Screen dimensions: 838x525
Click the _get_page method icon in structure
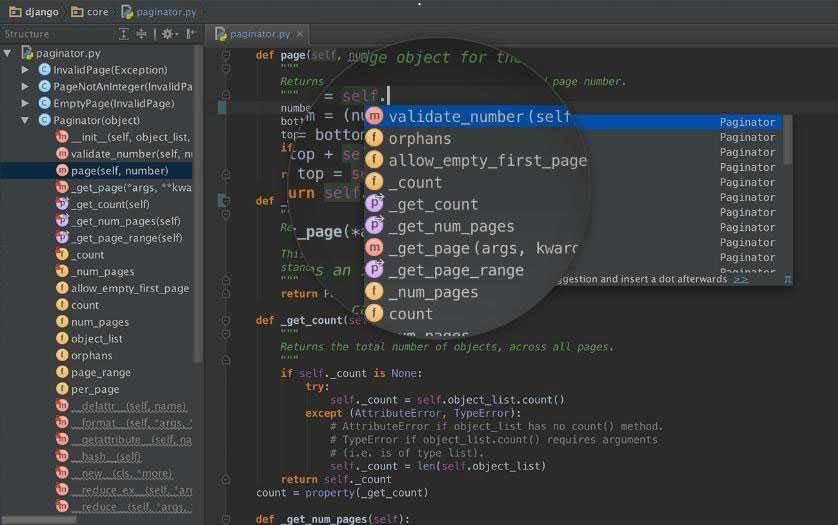(62, 188)
